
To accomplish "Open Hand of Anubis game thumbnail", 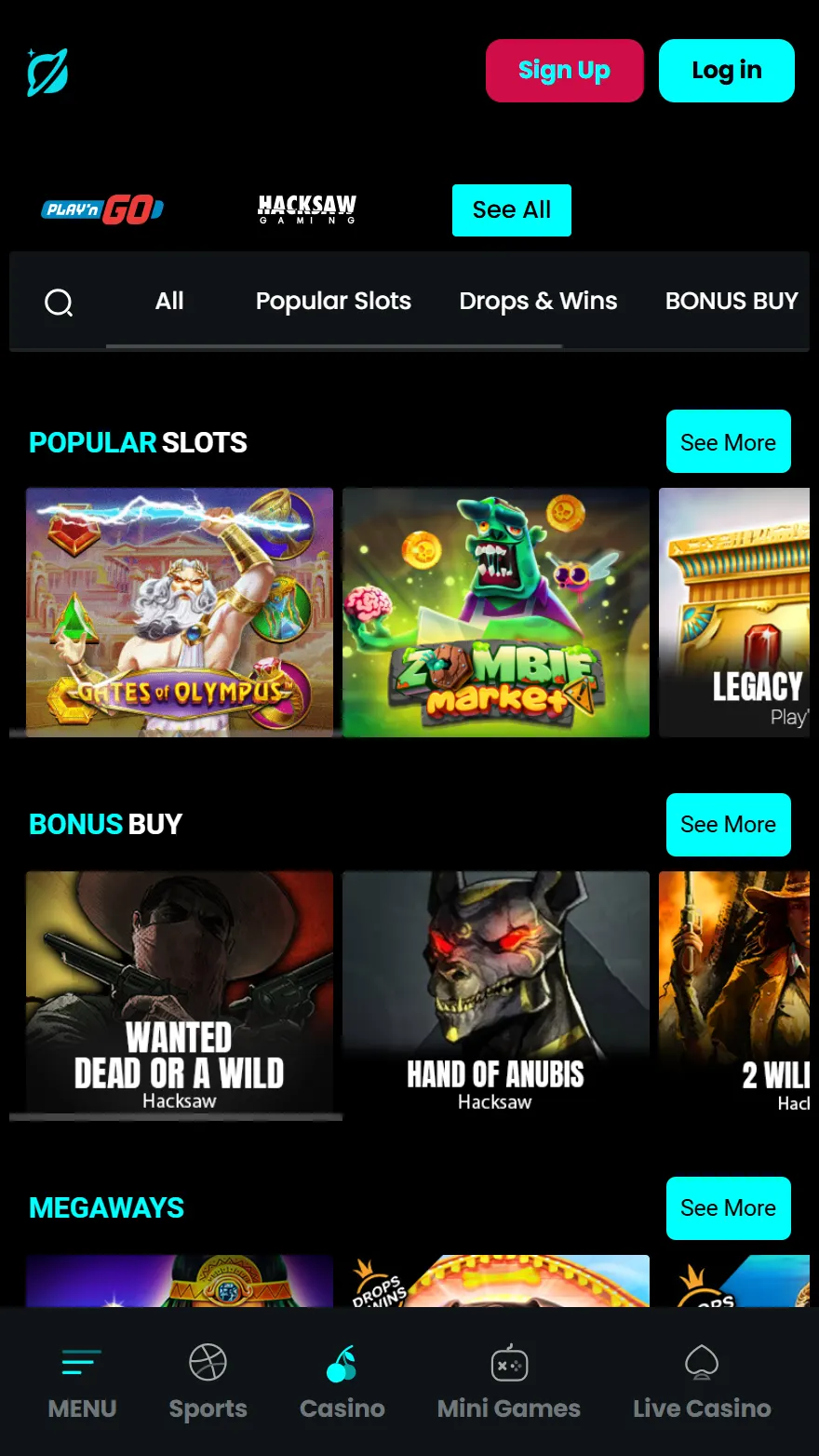I will [x=496, y=996].
